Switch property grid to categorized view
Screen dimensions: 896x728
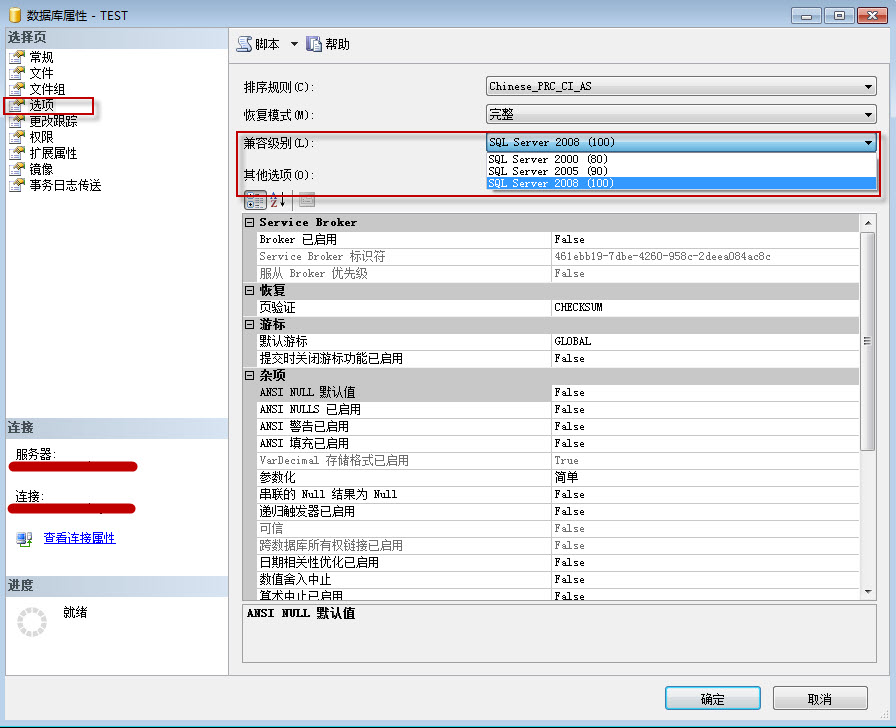(255, 200)
